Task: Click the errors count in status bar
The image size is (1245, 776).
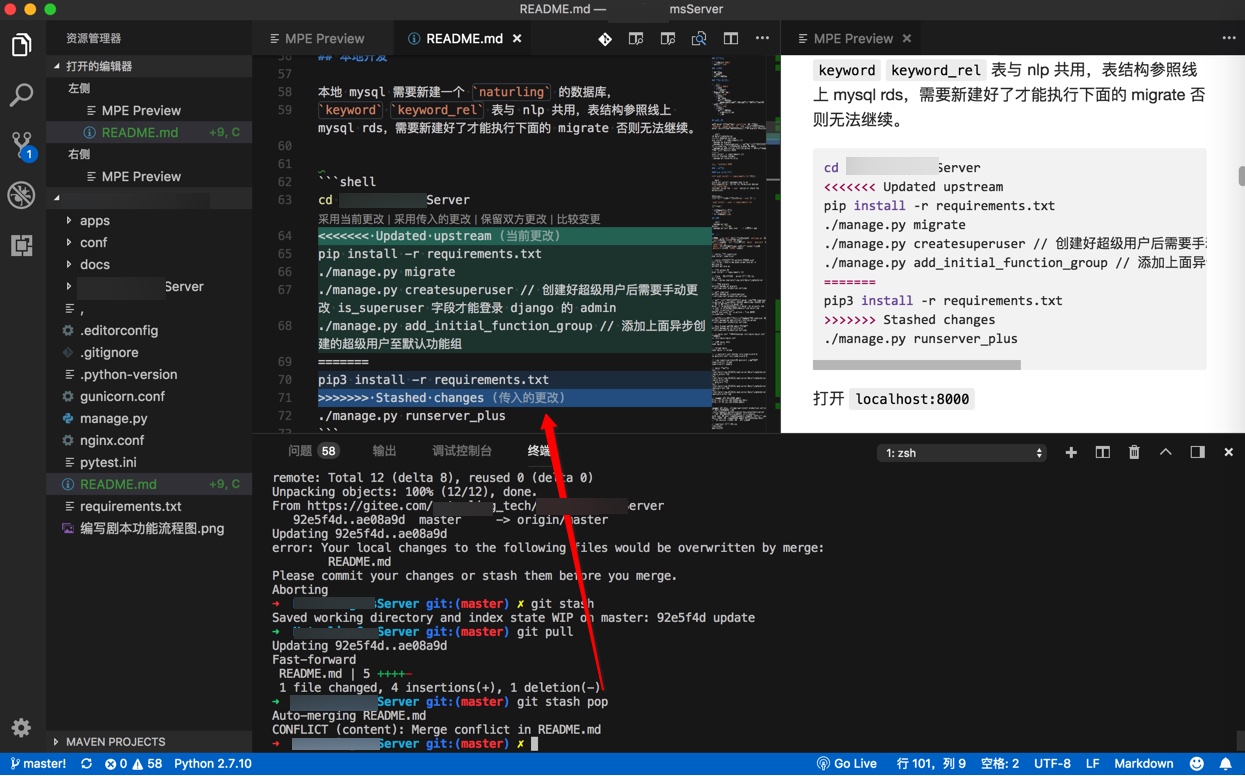Action: pyautogui.click(x=116, y=764)
